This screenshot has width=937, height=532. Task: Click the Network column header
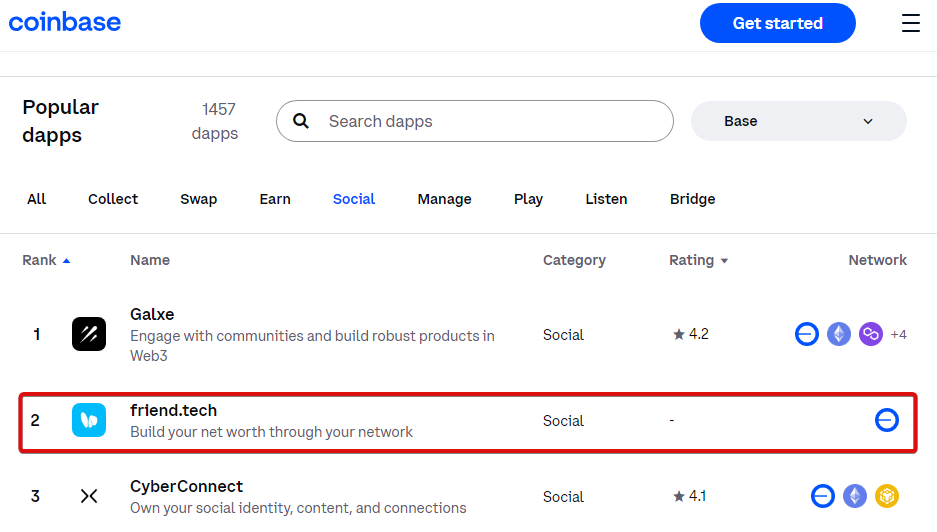pyautogui.click(x=877, y=260)
